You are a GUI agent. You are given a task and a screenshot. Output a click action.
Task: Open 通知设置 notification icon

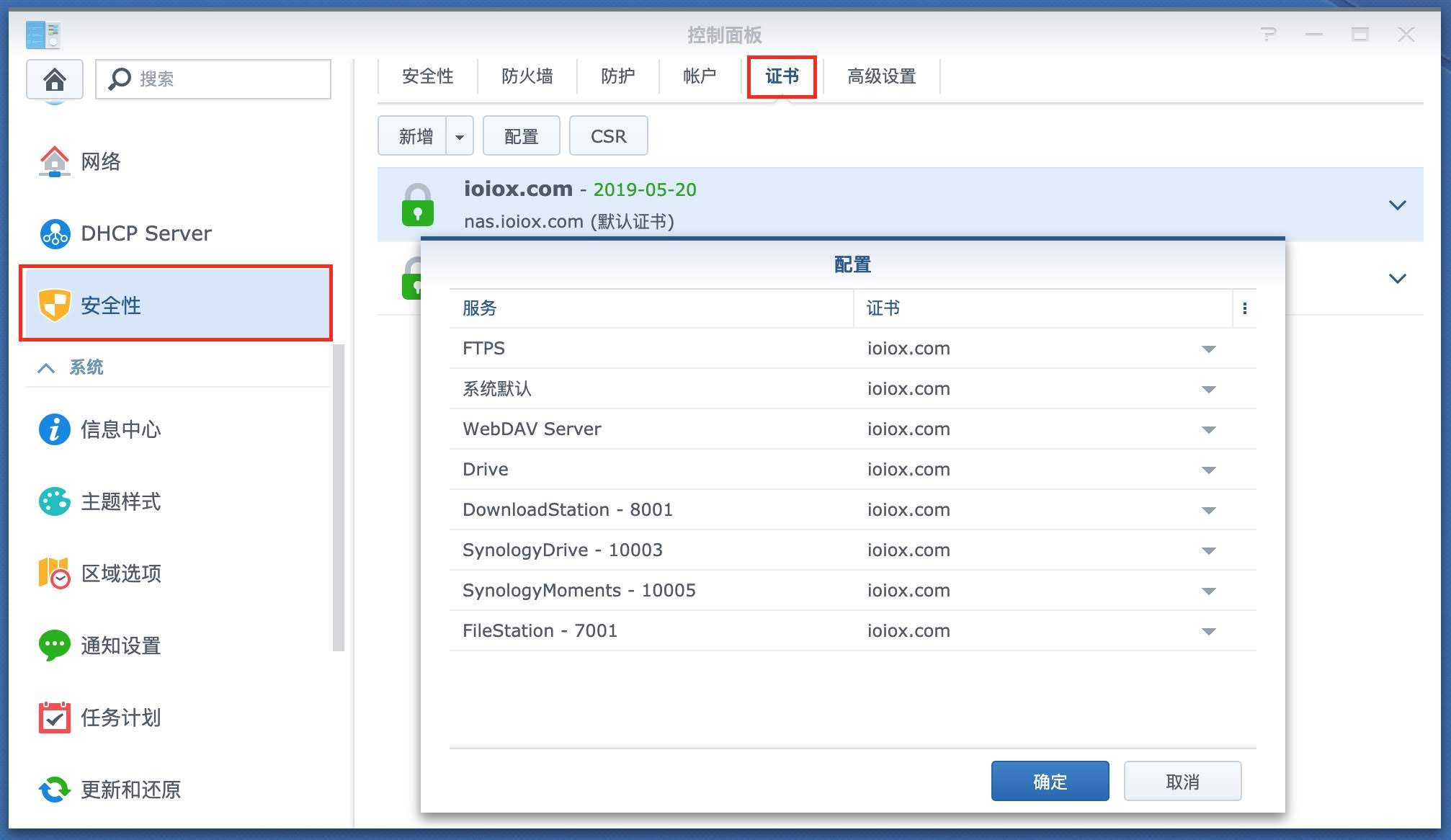(55, 645)
